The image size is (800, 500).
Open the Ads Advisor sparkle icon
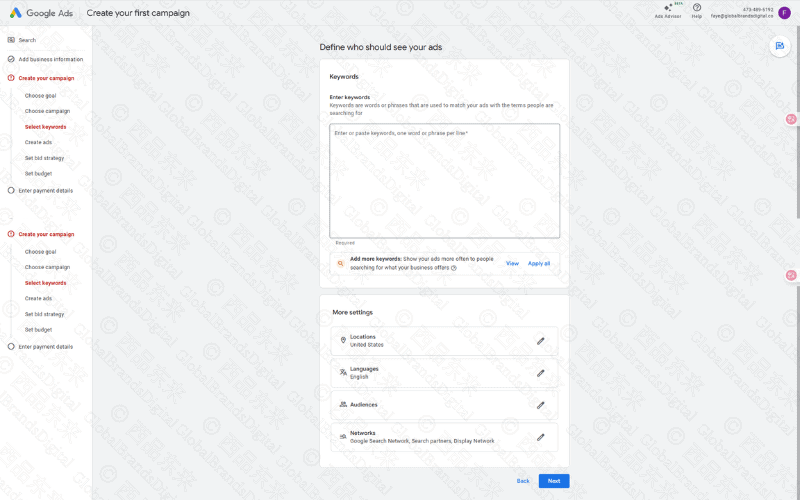click(x=667, y=8)
